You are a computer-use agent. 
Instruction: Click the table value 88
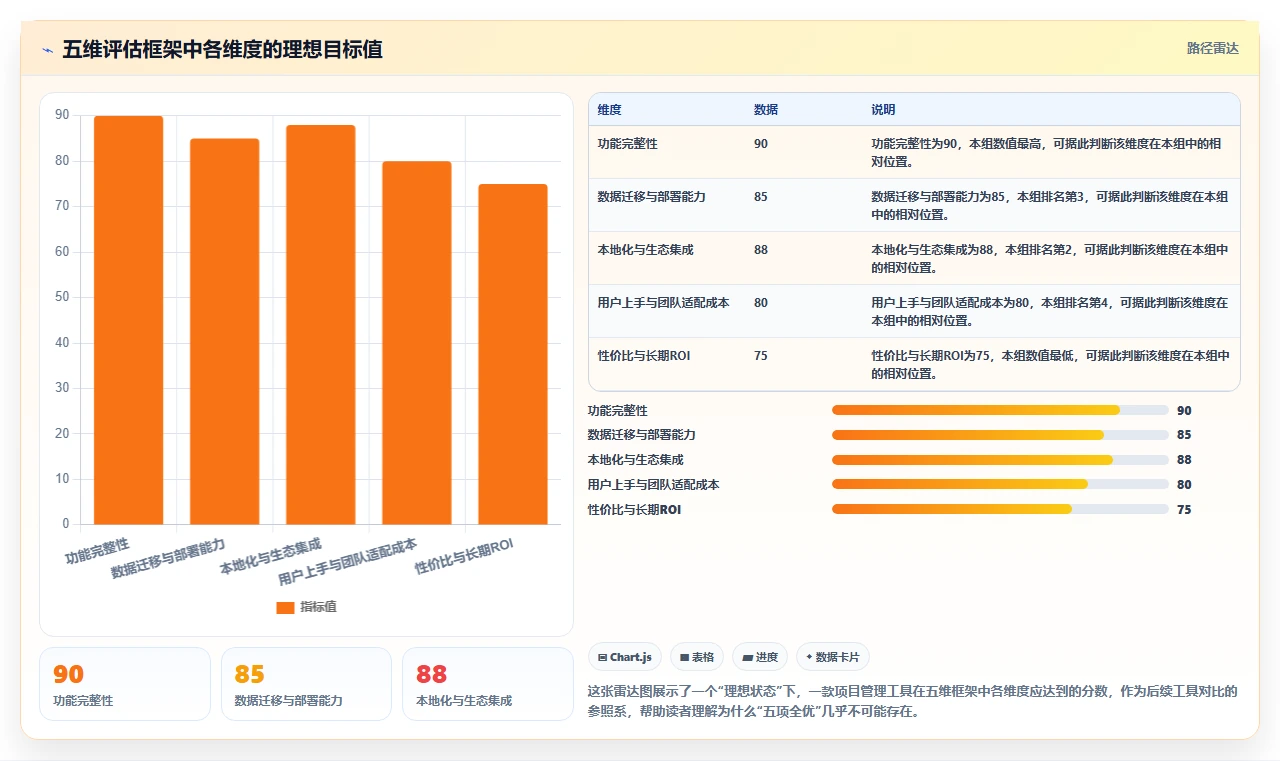[761, 250]
